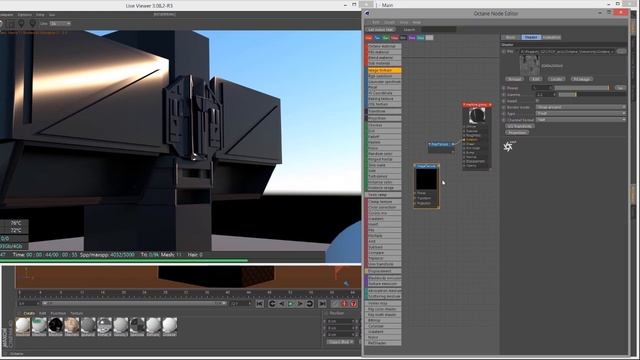
Task: Select the small blue ImageTexture node
Action: 442,147
